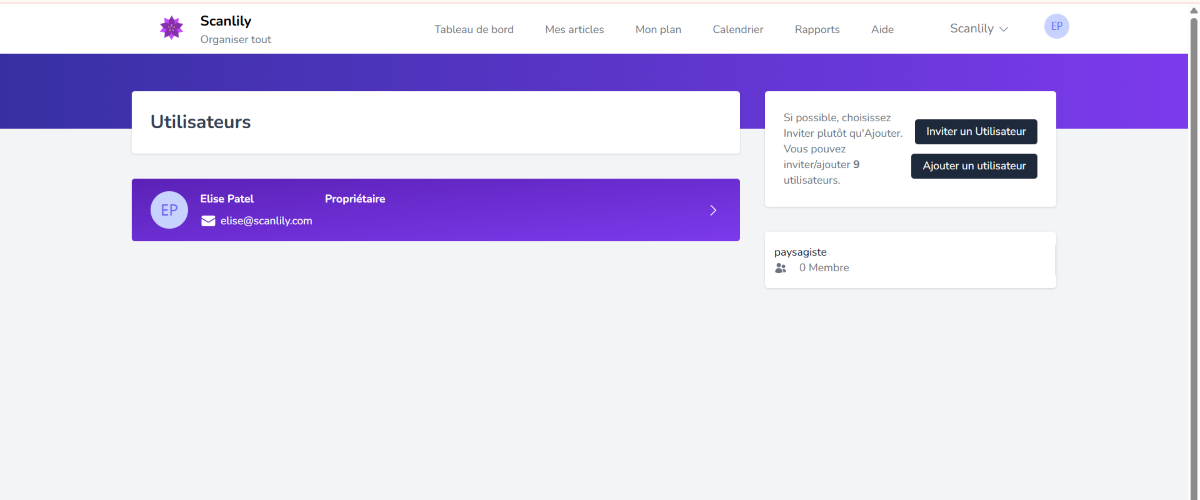Click the Organiser tout tagline

[235, 40]
